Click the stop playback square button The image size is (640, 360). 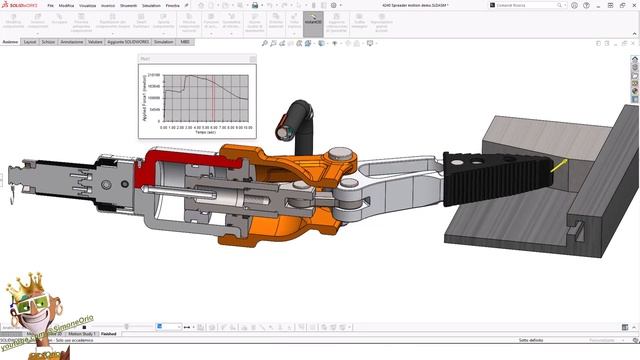coord(84,327)
